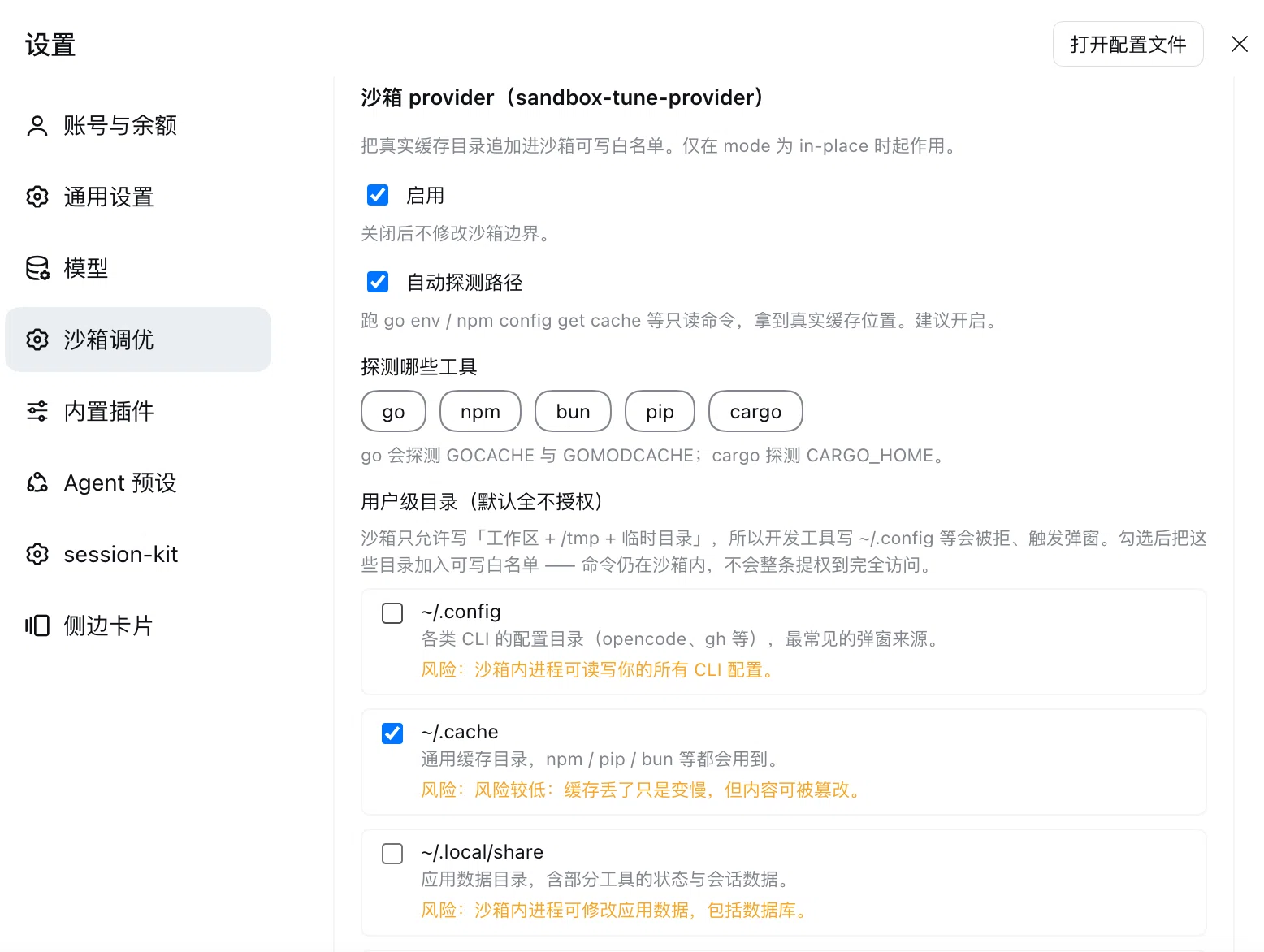Show the 侧边卡片 settings
This screenshot has height=952, width=1264.
point(138,625)
